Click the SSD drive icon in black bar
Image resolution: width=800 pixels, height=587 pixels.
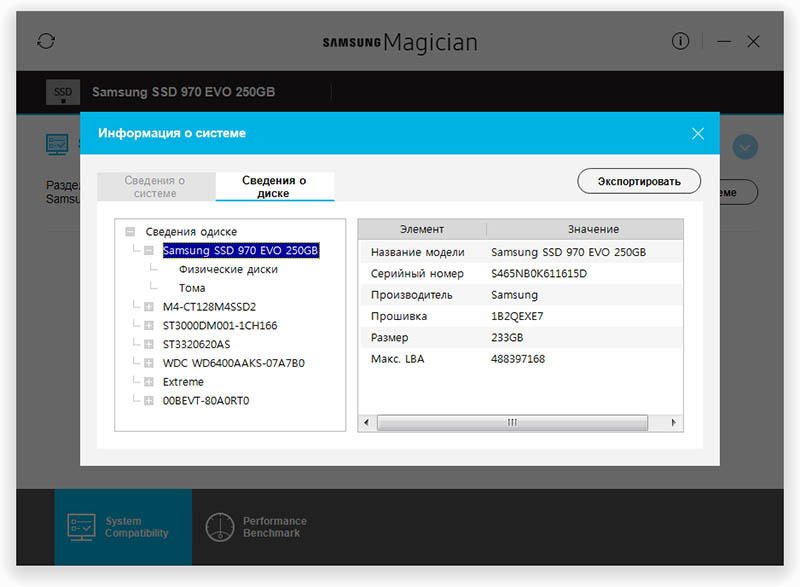pyautogui.click(x=63, y=92)
